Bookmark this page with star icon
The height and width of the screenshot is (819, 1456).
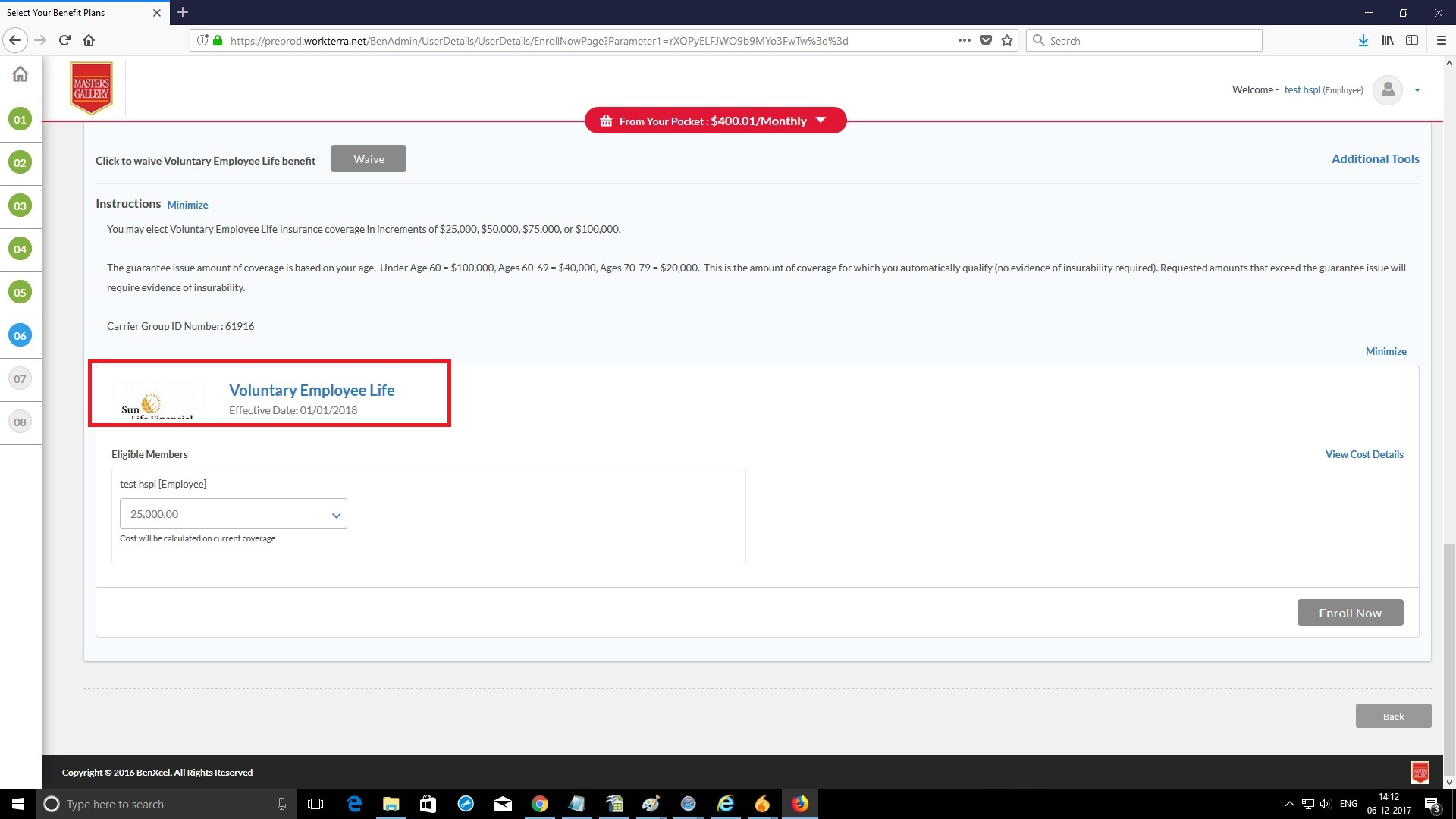(1007, 40)
